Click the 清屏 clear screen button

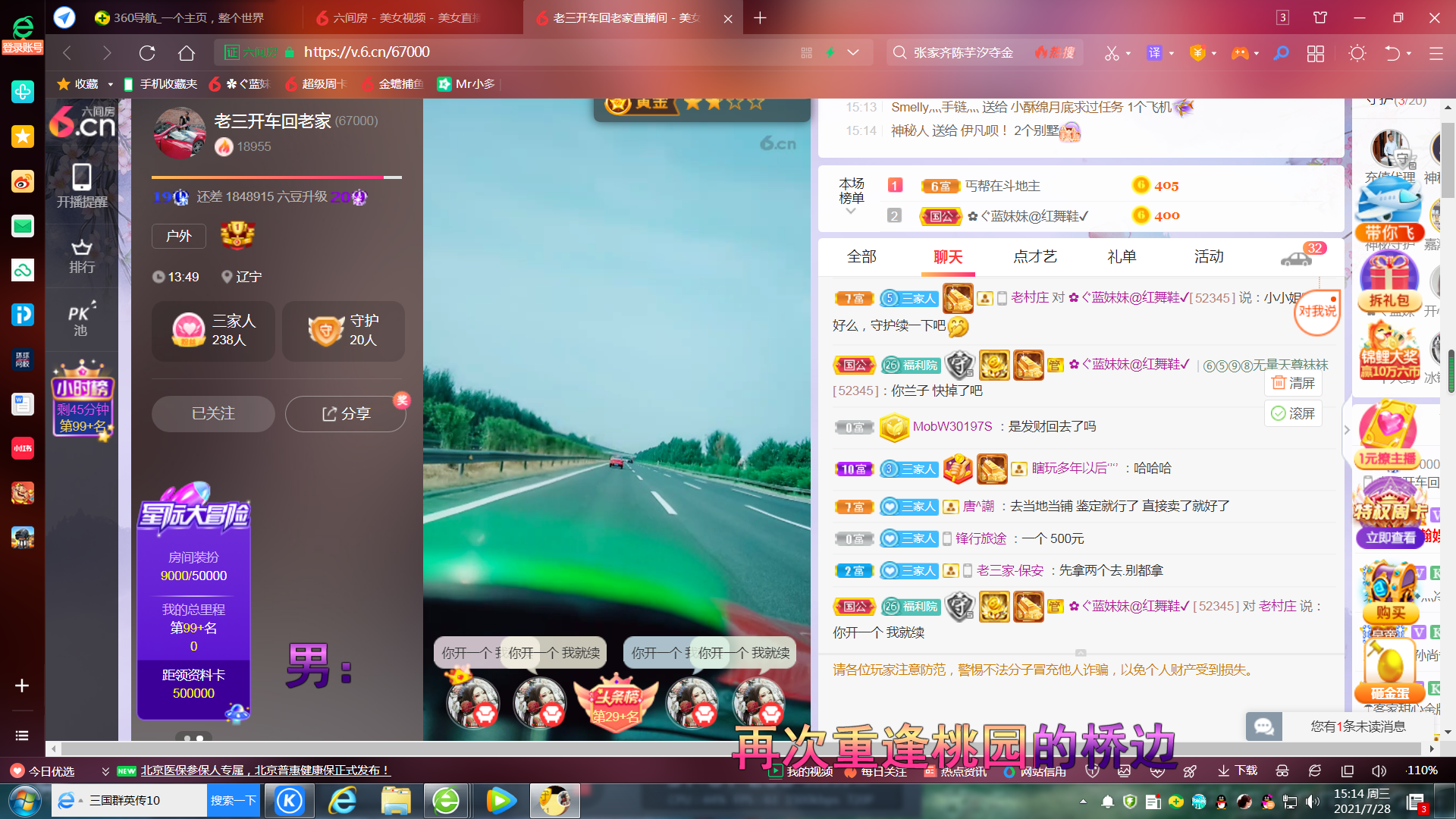[1293, 383]
